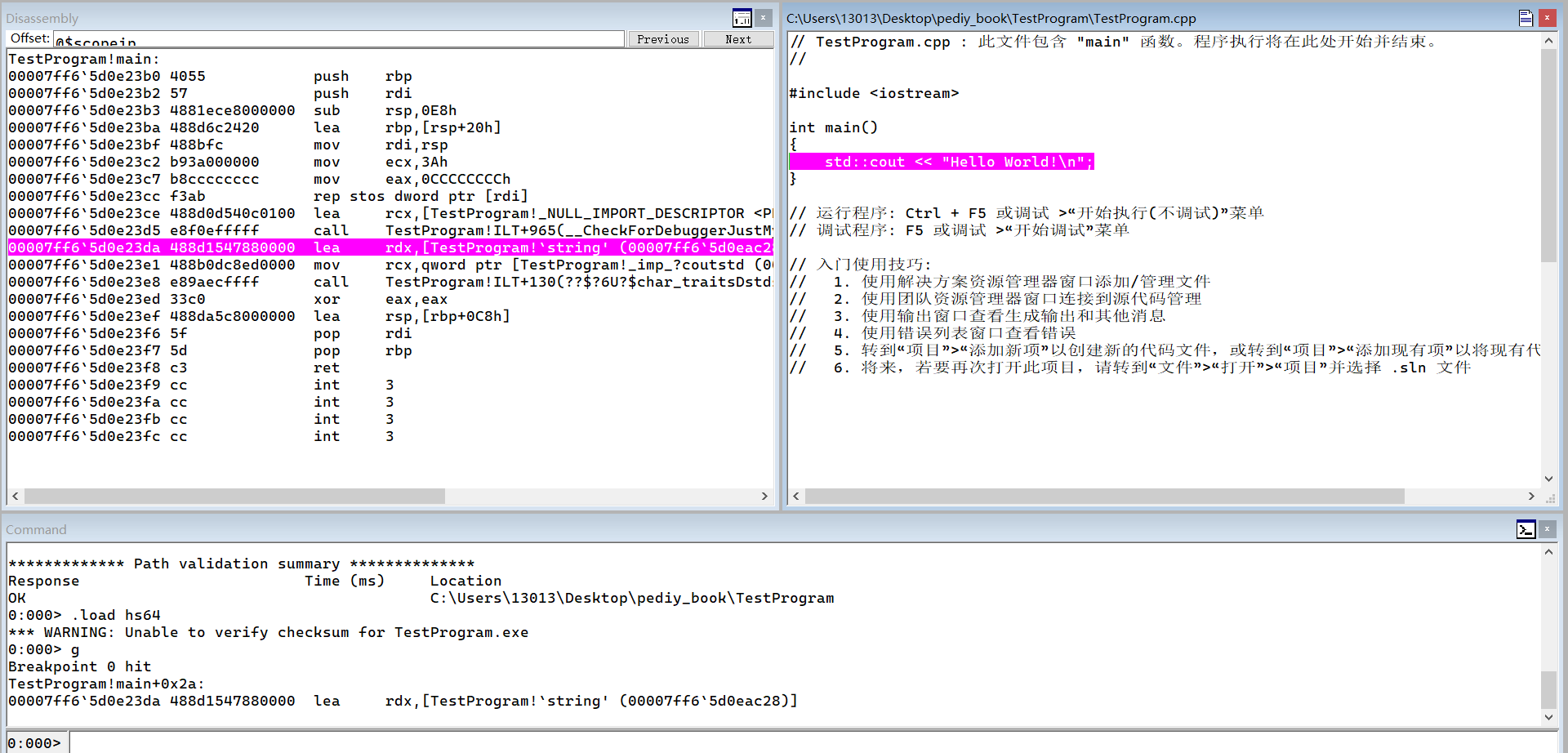
Task: Select the call ILT+130 char_traits line
Action: pyautogui.click(x=390, y=282)
